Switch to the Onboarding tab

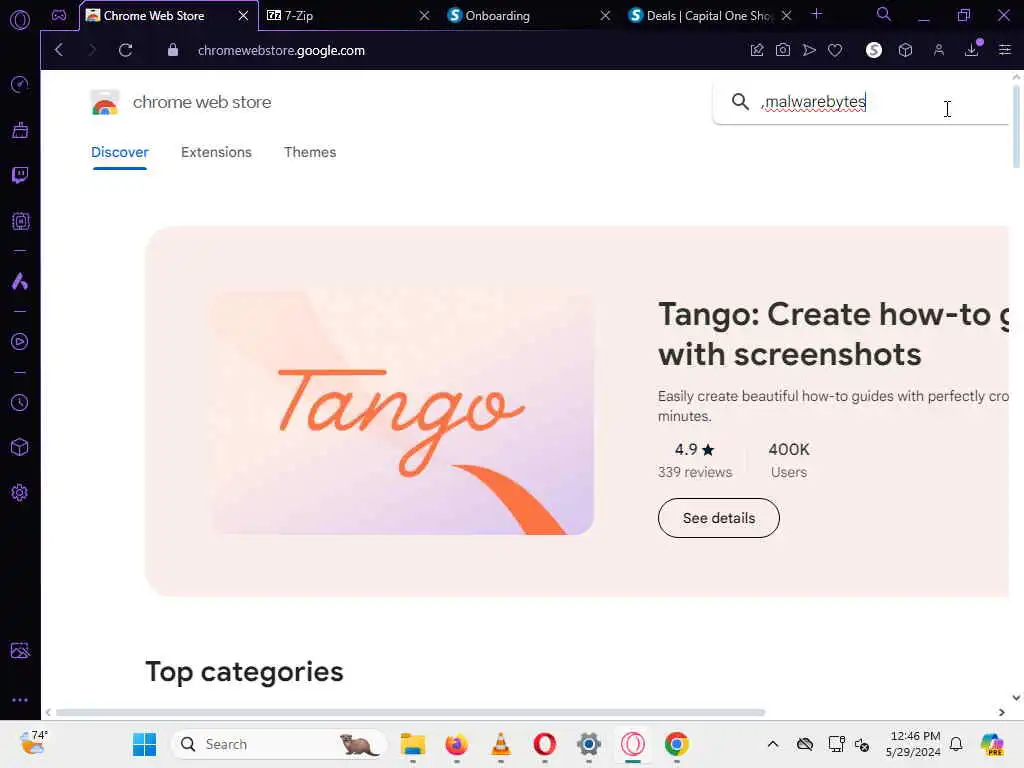click(530, 16)
